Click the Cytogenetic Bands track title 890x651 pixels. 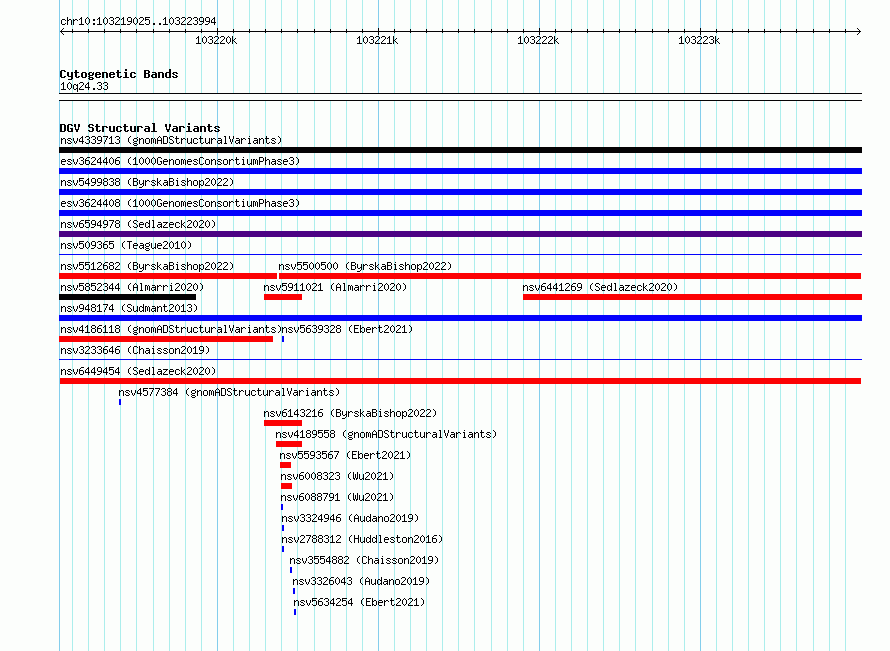(119, 74)
